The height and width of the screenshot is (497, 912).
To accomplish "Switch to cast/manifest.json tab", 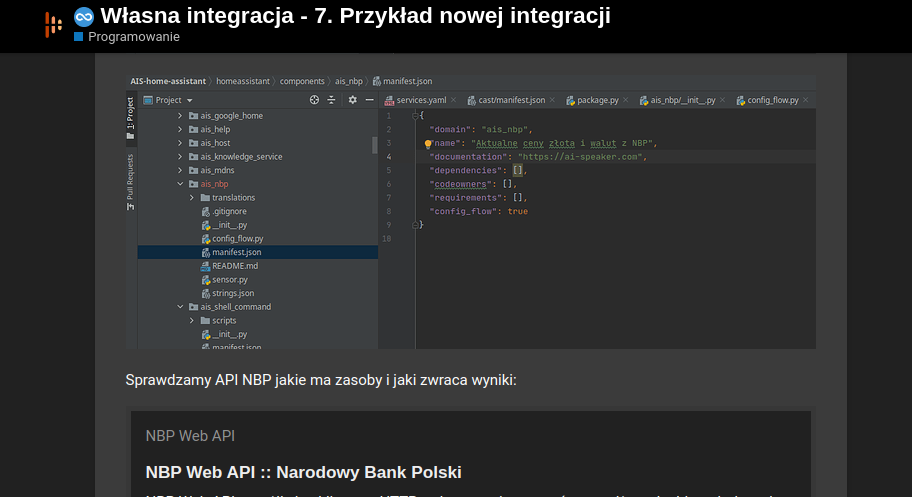I will pyautogui.click(x=512, y=100).
